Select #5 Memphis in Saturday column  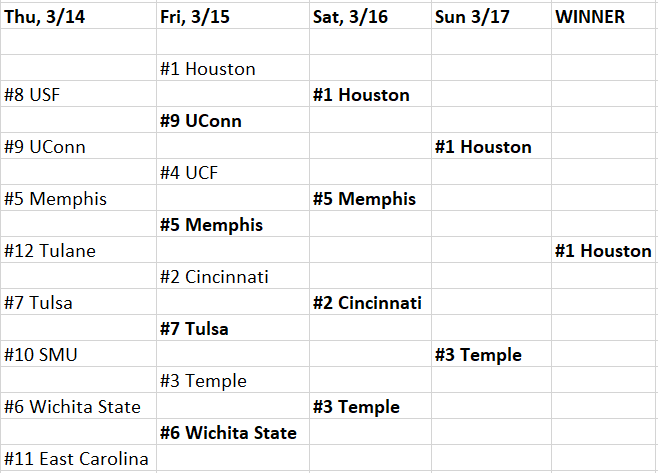point(371,198)
